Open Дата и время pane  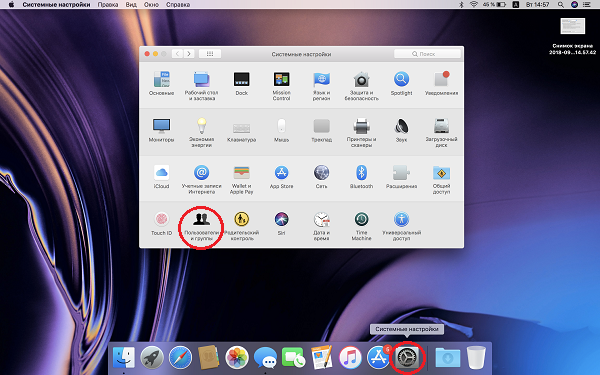321,226
